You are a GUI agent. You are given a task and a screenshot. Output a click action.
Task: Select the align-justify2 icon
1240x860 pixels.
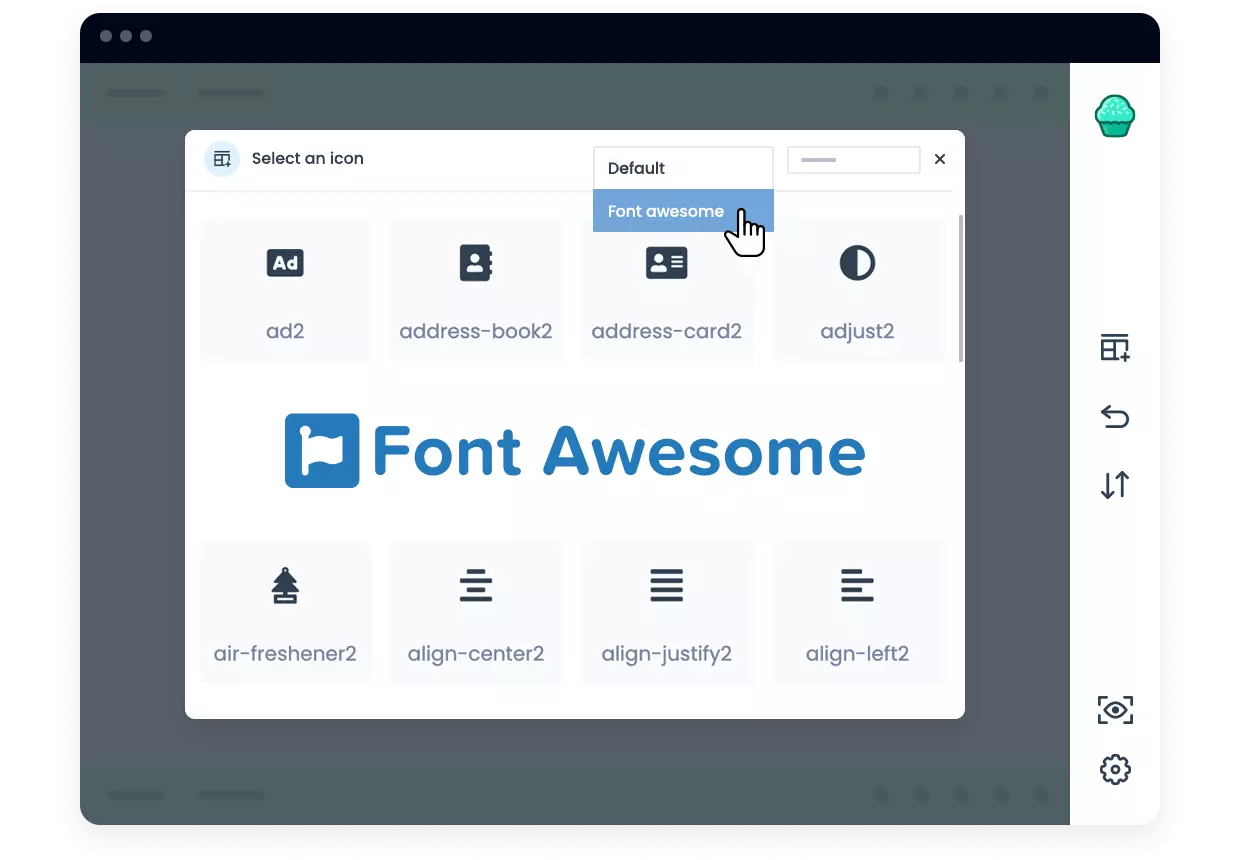pos(667,612)
